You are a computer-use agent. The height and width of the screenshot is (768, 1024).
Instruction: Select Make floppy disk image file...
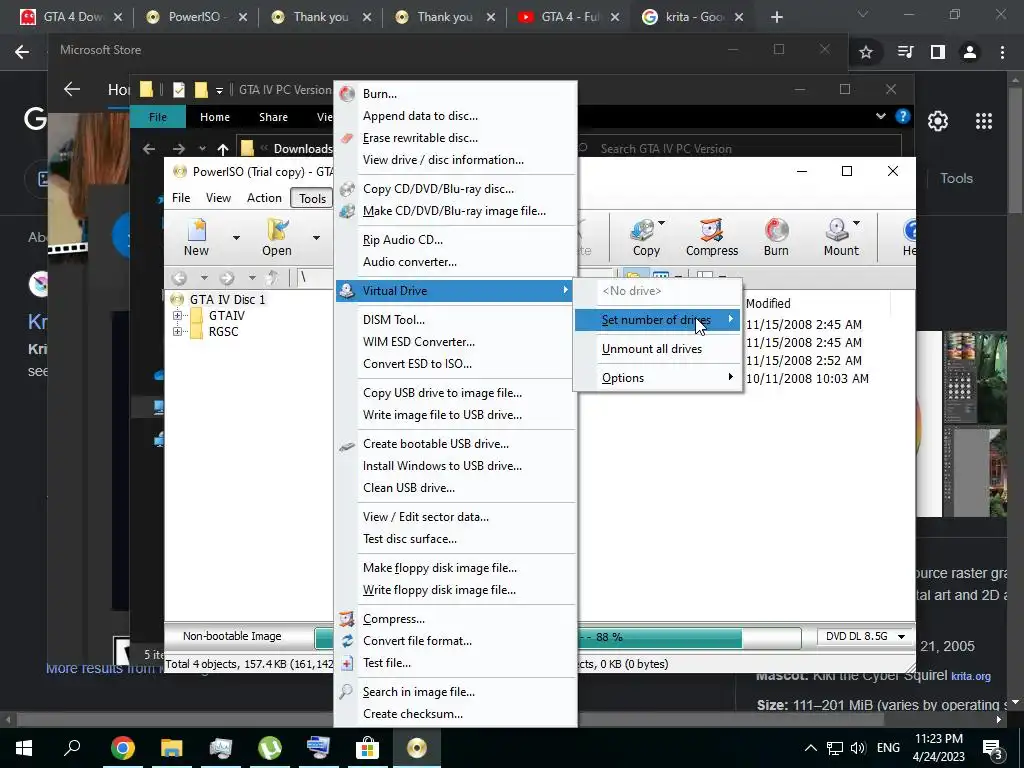(x=456, y=568)
